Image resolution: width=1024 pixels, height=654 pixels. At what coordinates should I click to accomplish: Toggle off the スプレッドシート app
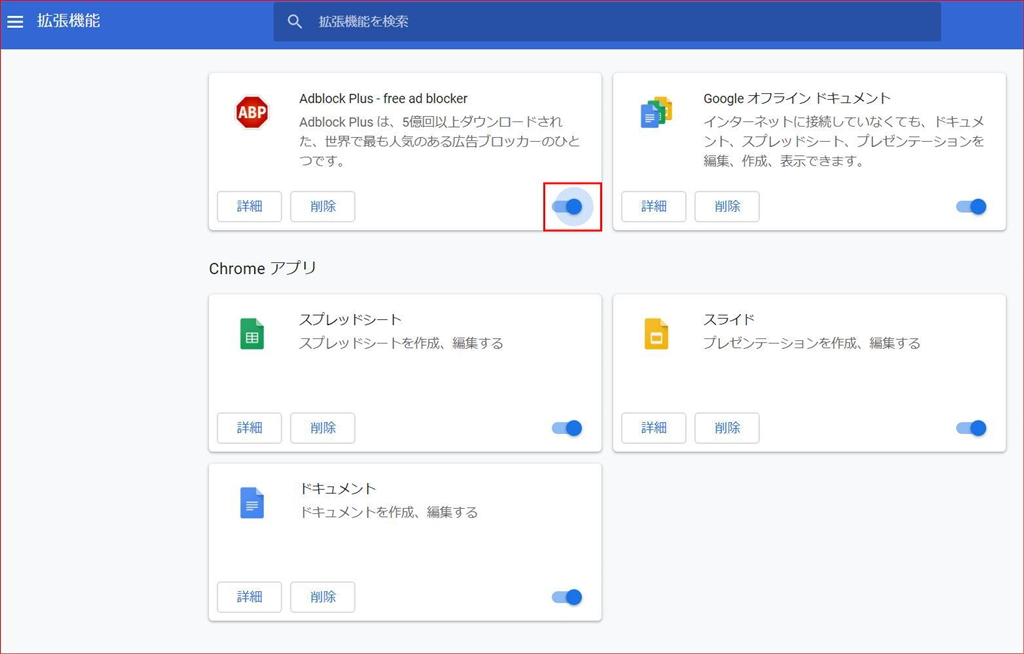(x=567, y=428)
